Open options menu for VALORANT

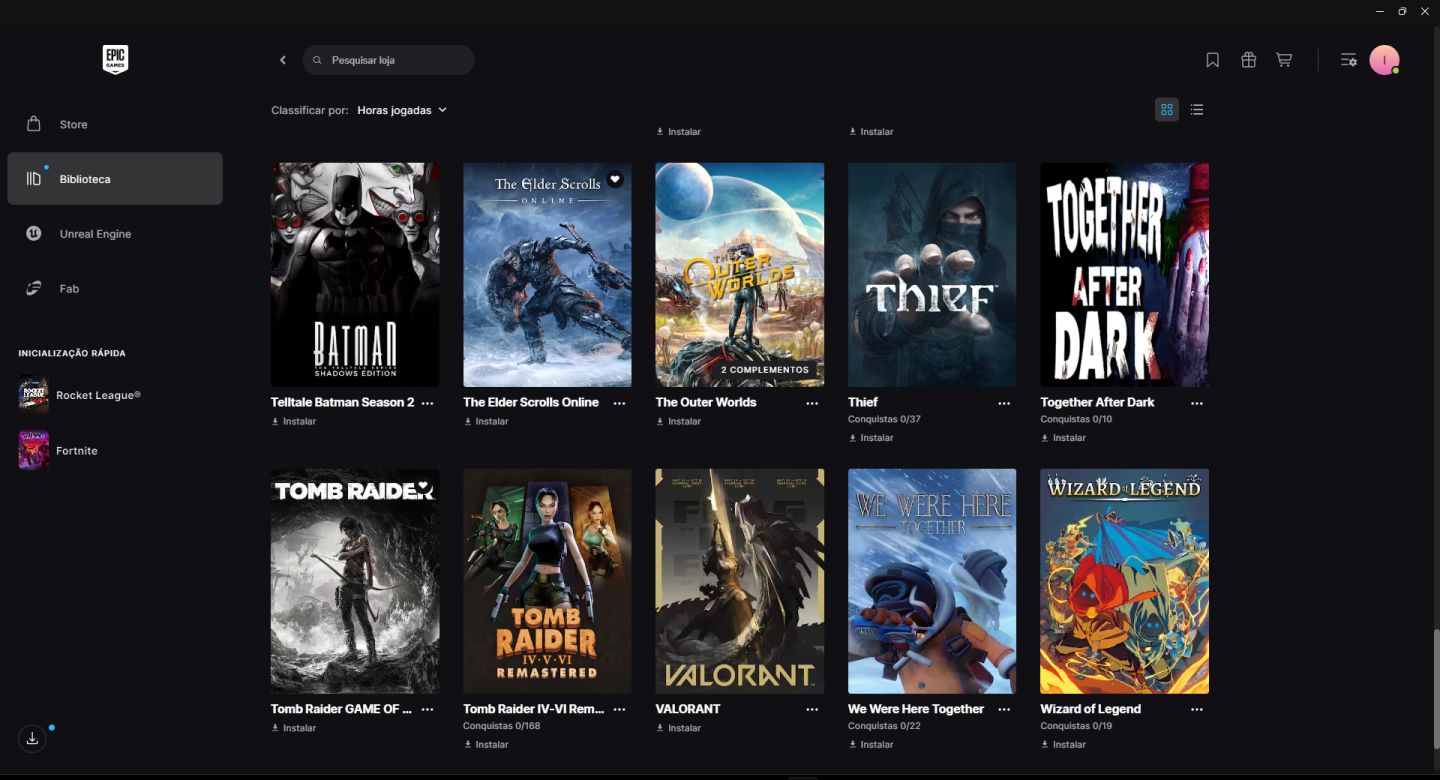[x=812, y=709]
